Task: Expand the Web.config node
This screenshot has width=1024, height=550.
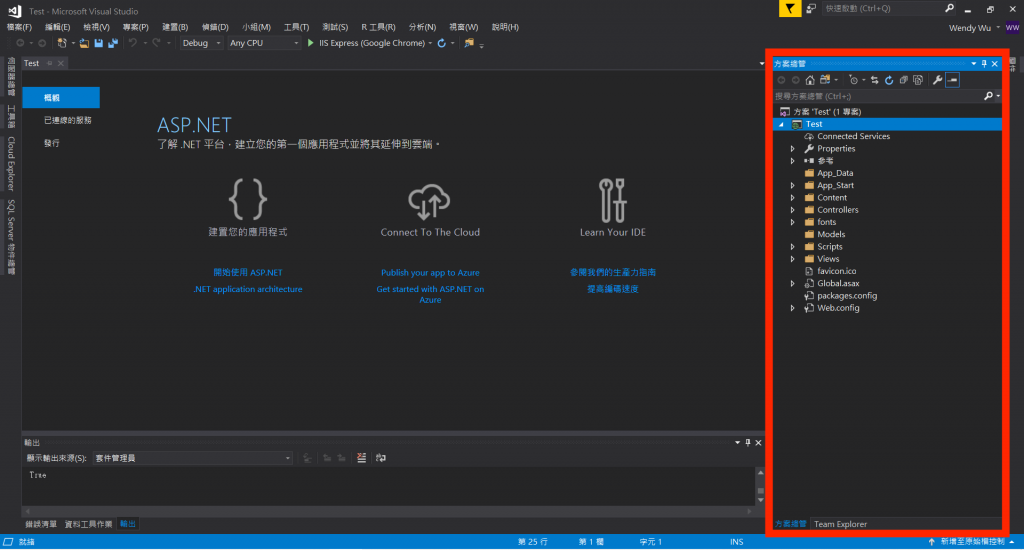Action: pyautogui.click(x=793, y=308)
